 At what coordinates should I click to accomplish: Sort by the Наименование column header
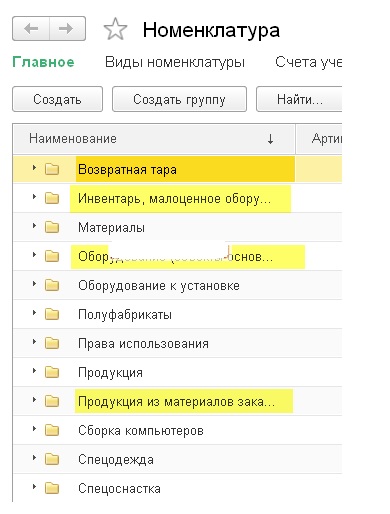pyautogui.click(x=154, y=139)
